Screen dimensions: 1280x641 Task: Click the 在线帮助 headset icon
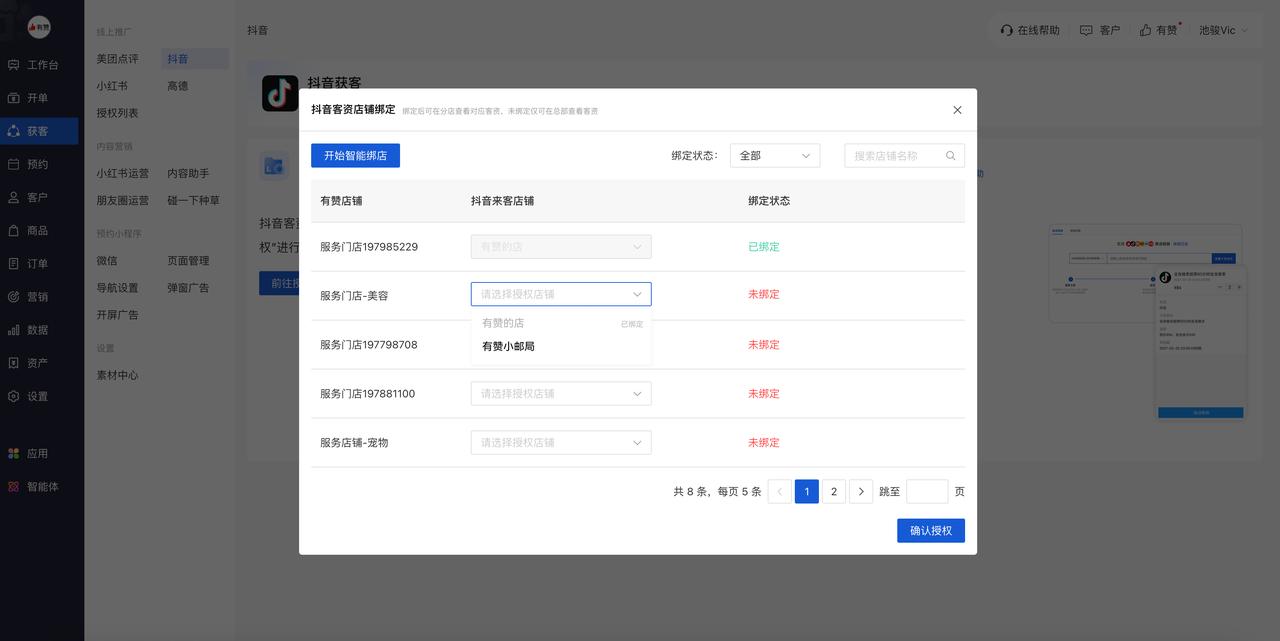point(1007,30)
